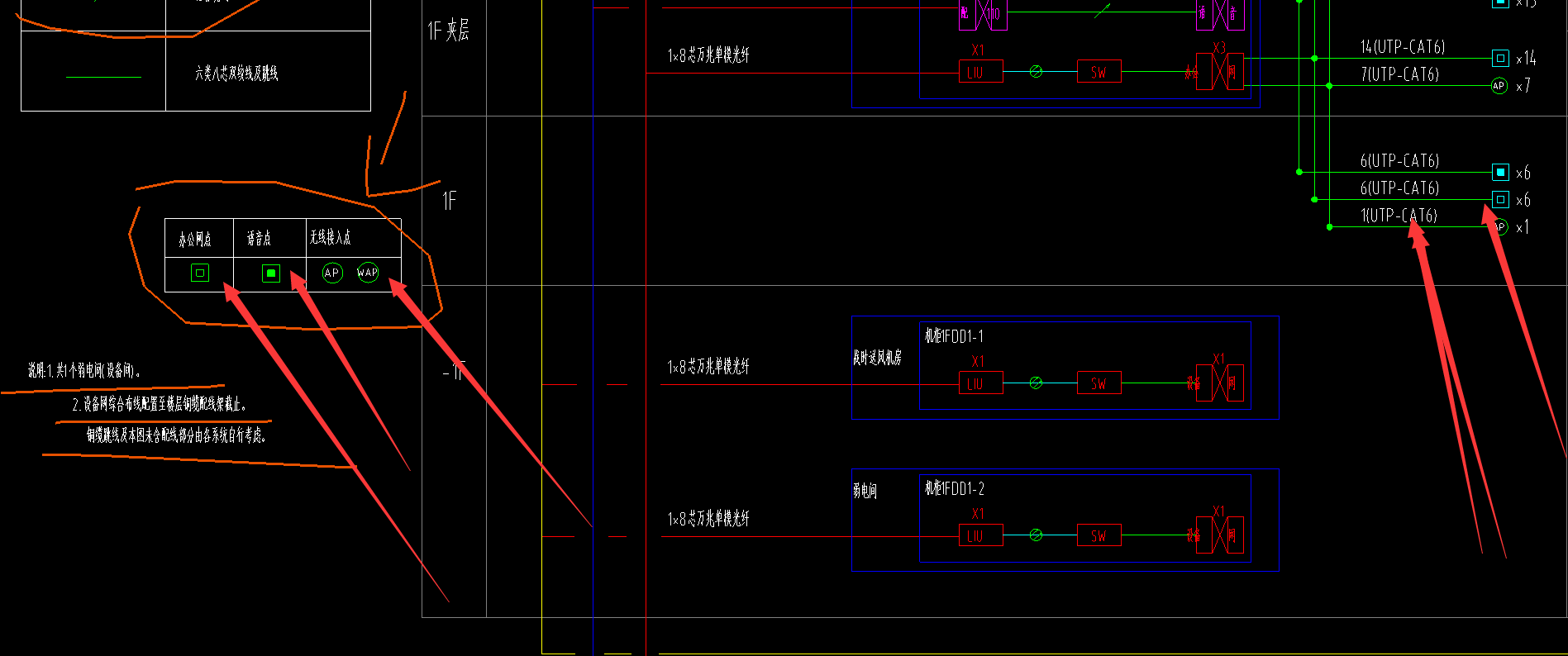The height and width of the screenshot is (656, 1568).
Task: Click the 弱电间 room label
Action: [865, 491]
